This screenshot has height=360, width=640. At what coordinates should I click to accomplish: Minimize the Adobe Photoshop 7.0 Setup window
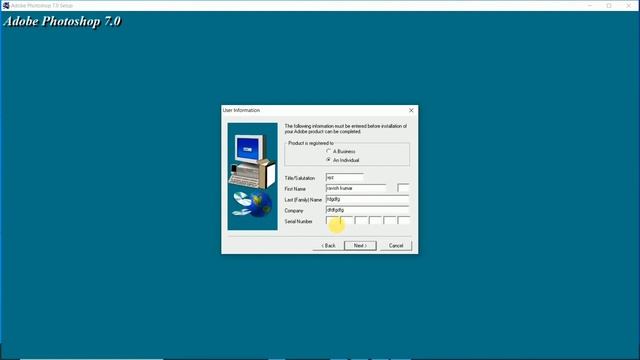(x=590, y=6)
